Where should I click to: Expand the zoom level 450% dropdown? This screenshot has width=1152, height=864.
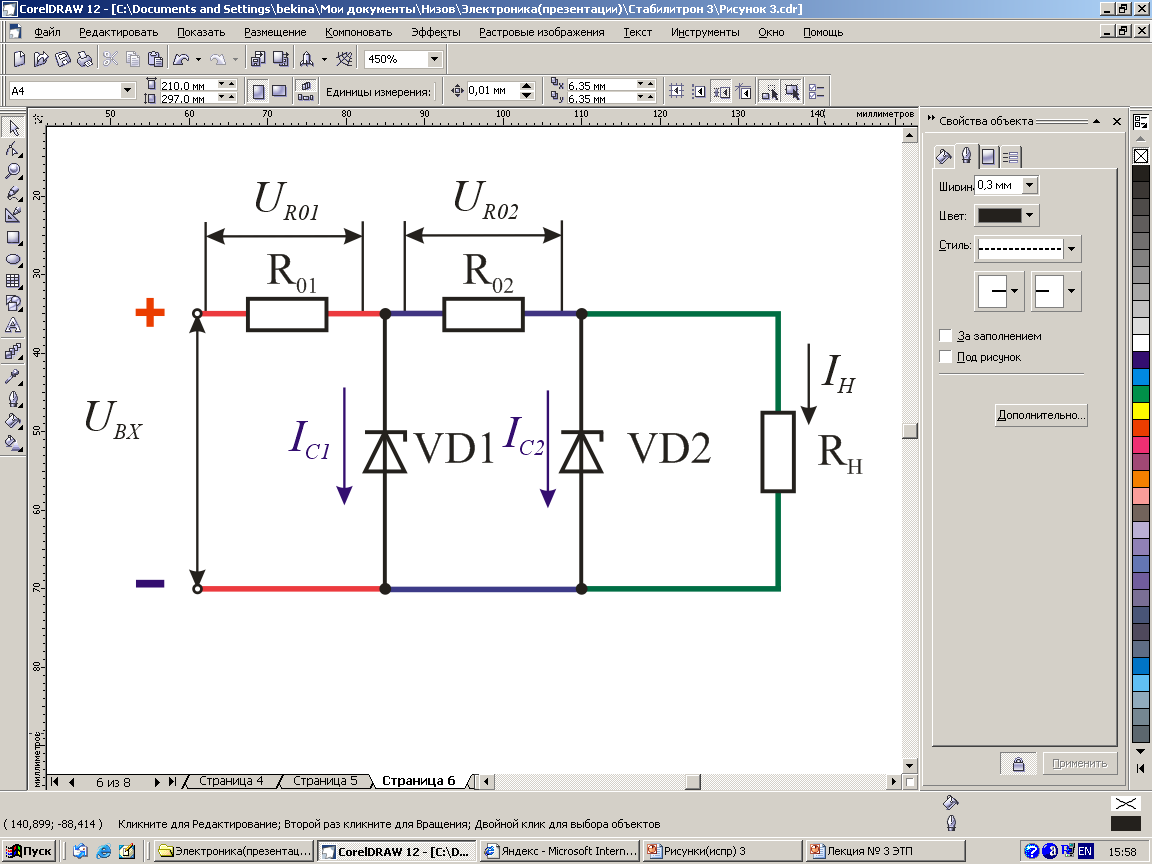(434, 59)
